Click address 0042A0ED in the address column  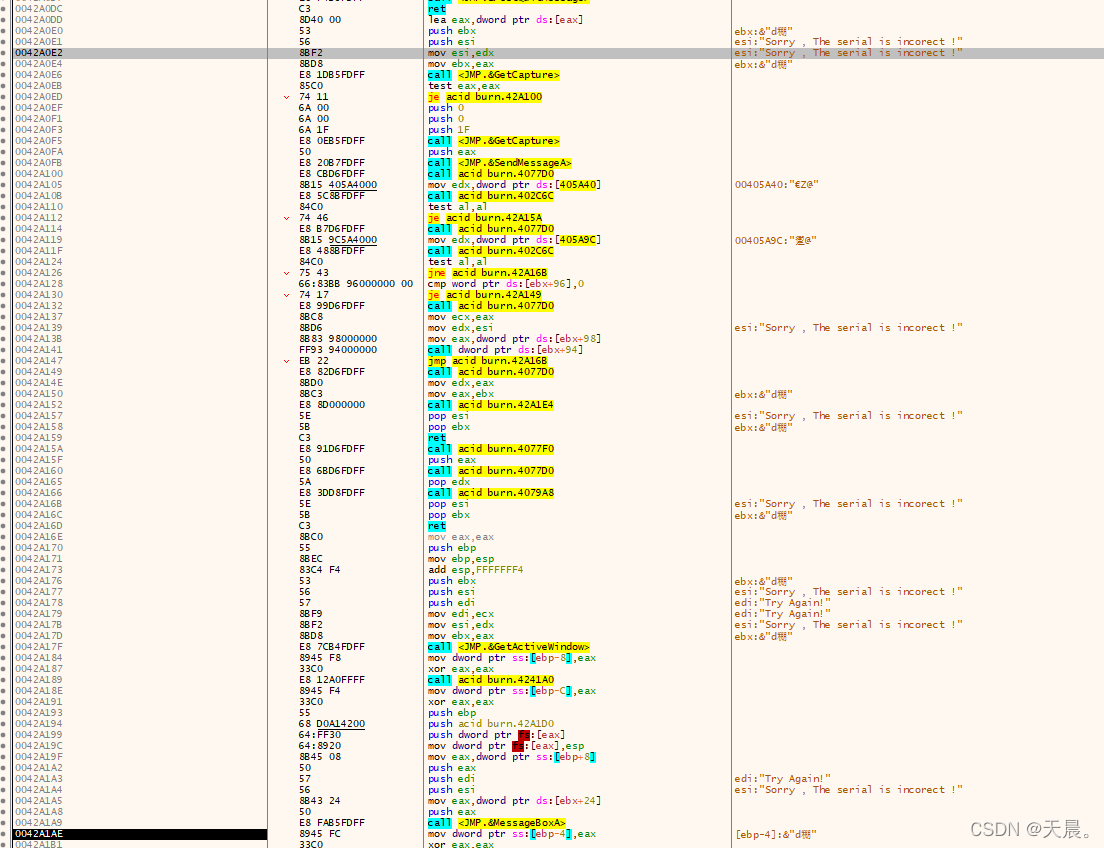tap(39, 96)
